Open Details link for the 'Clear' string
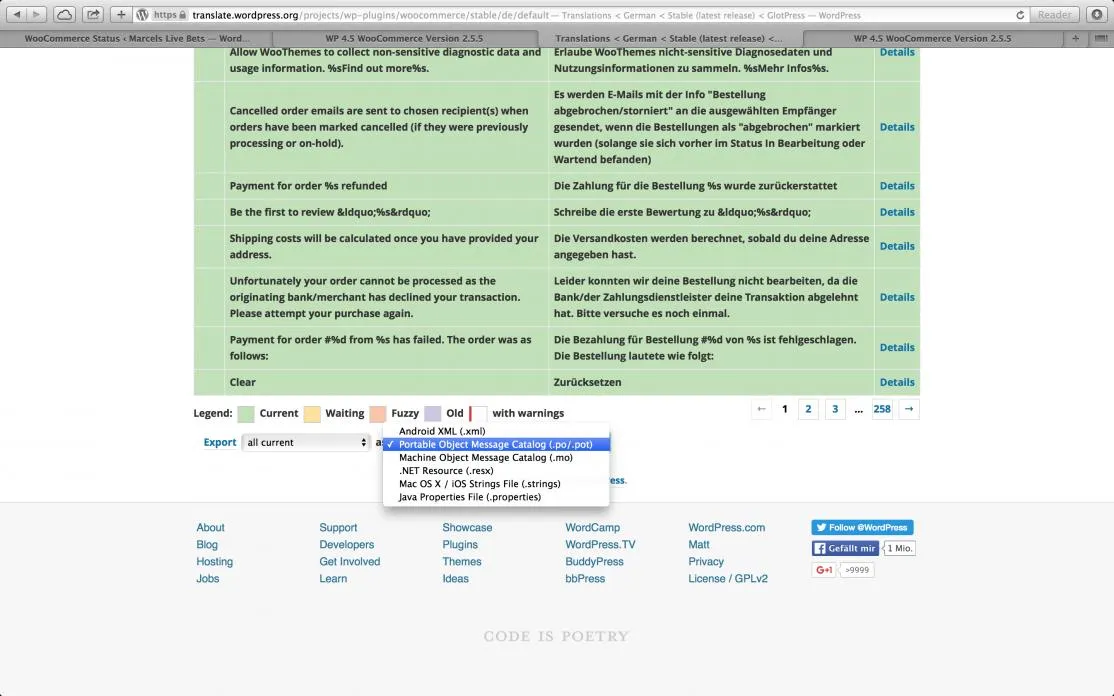The height and width of the screenshot is (696, 1114). click(897, 382)
